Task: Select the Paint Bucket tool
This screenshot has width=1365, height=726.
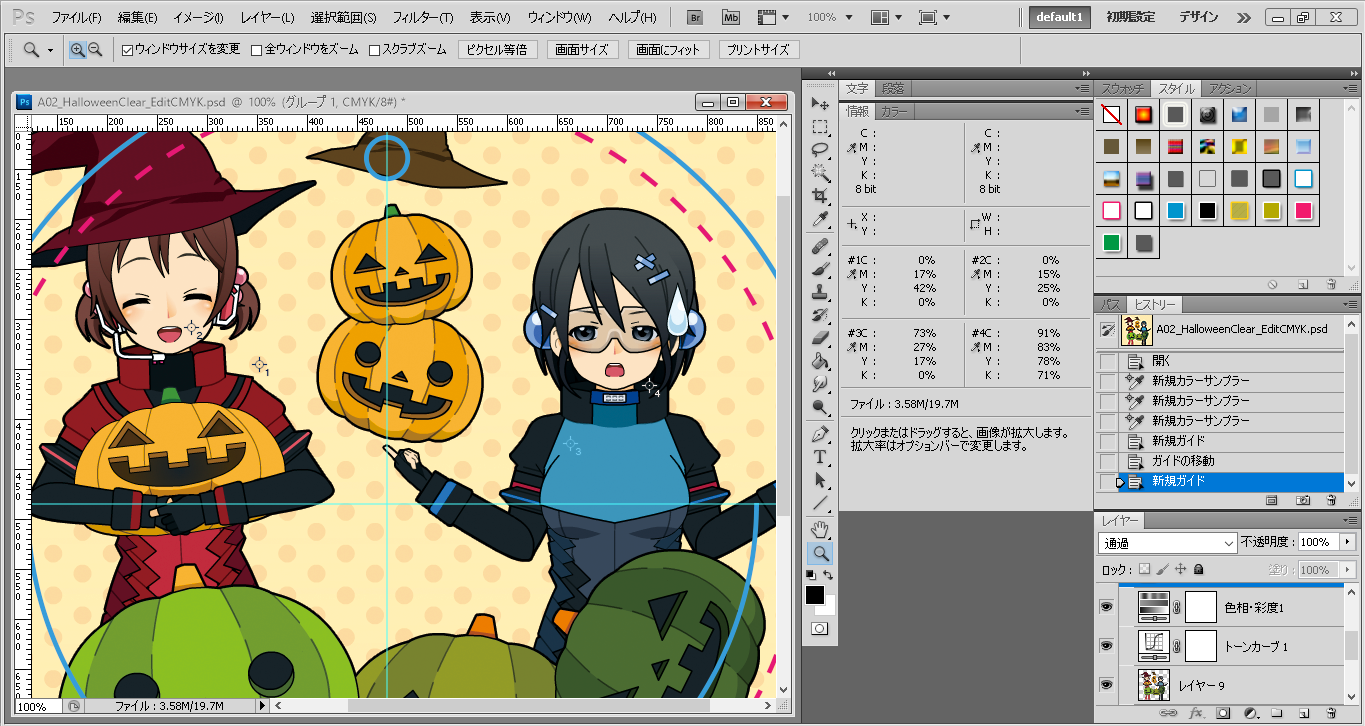Action: click(x=820, y=361)
